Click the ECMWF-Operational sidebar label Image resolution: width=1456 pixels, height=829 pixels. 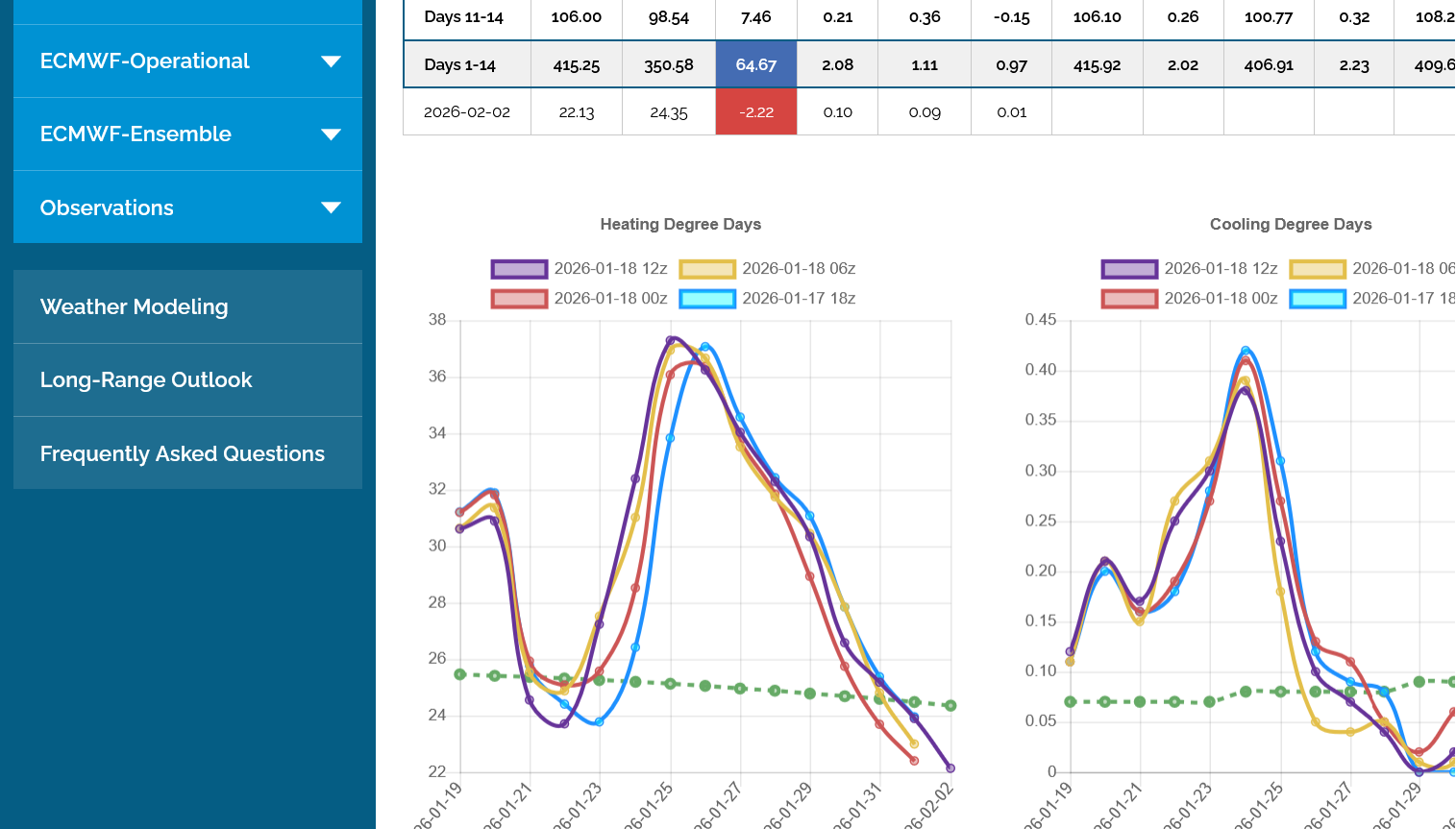click(144, 61)
